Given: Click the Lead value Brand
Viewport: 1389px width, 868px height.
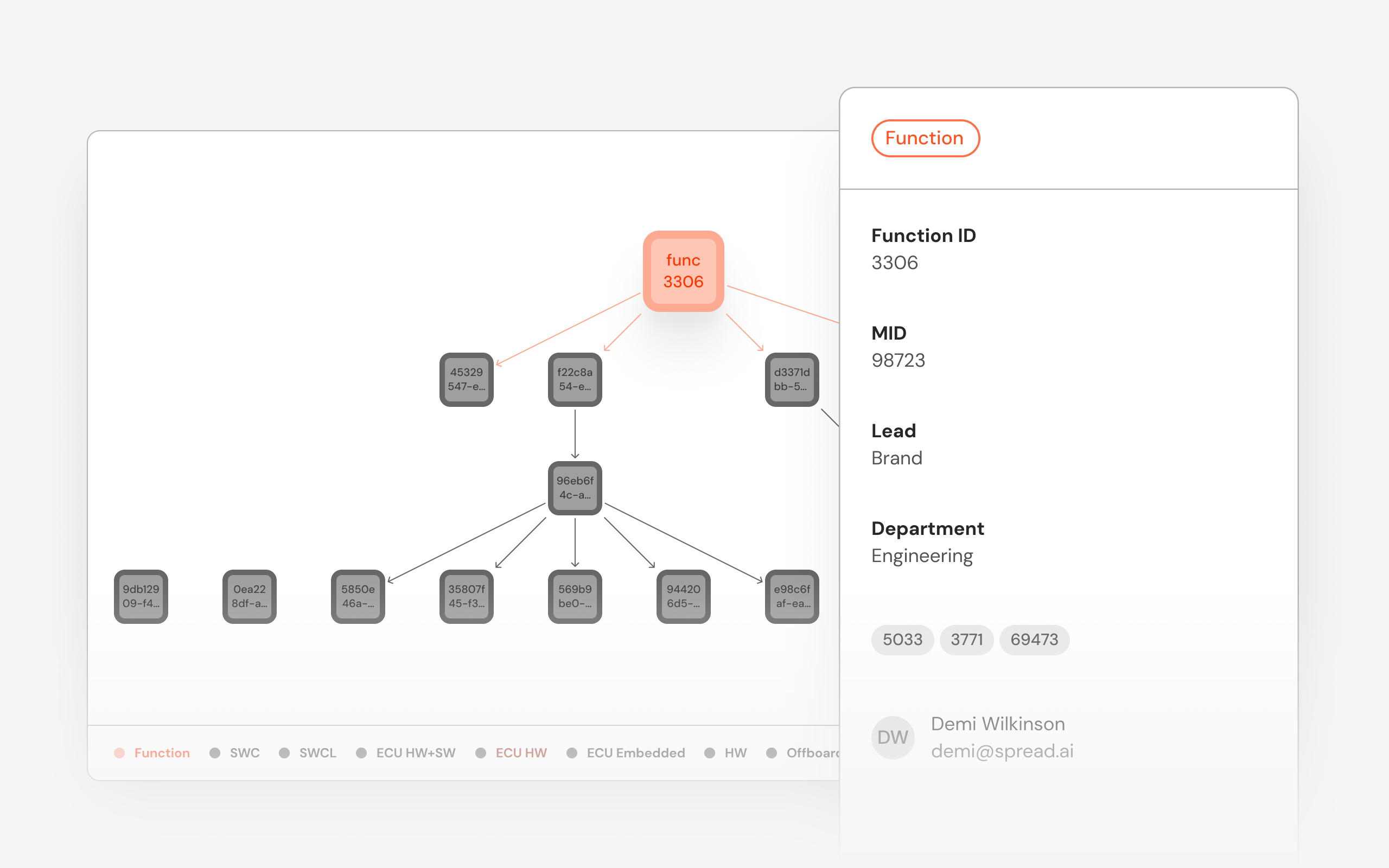Looking at the screenshot, I should click(896, 457).
